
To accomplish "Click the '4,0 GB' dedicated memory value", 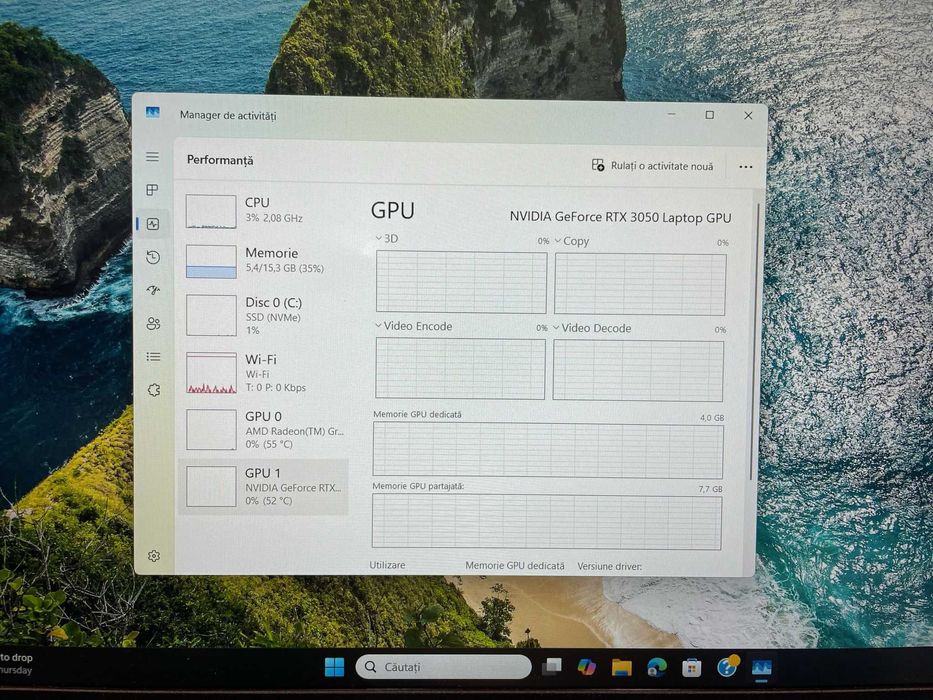I will tap(712, 418).
